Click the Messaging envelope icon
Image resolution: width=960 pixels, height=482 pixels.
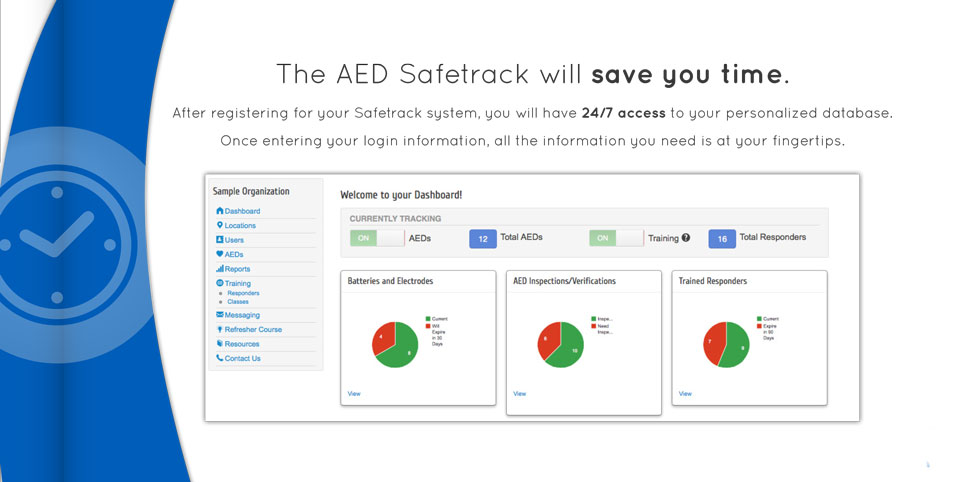pyautogui.click(x=220, y=315)
